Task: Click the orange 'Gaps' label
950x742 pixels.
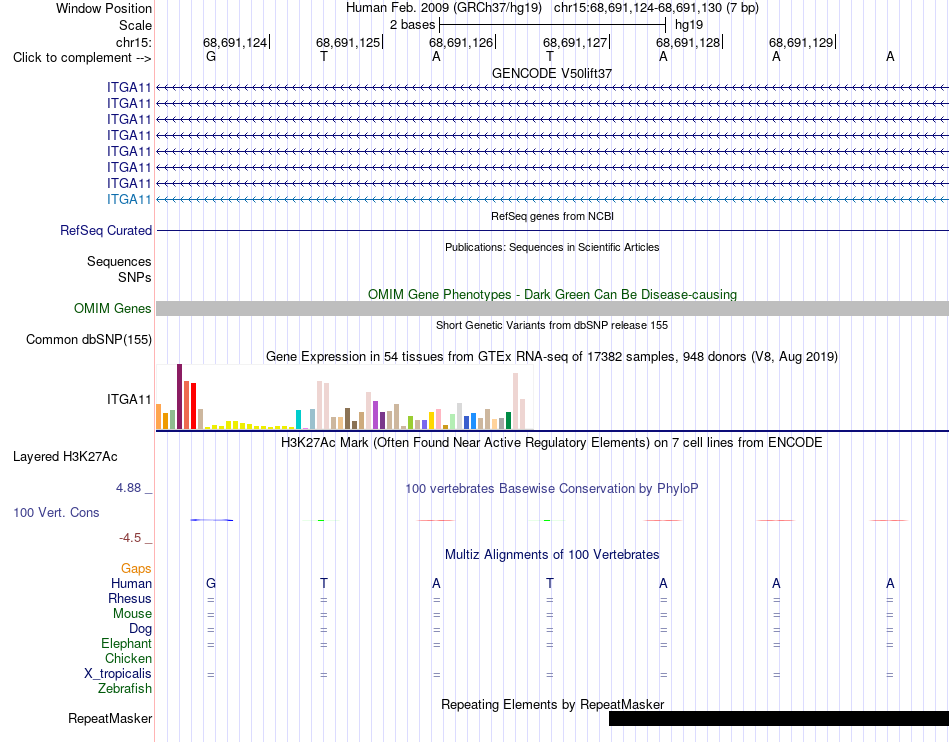Action: 136,568
